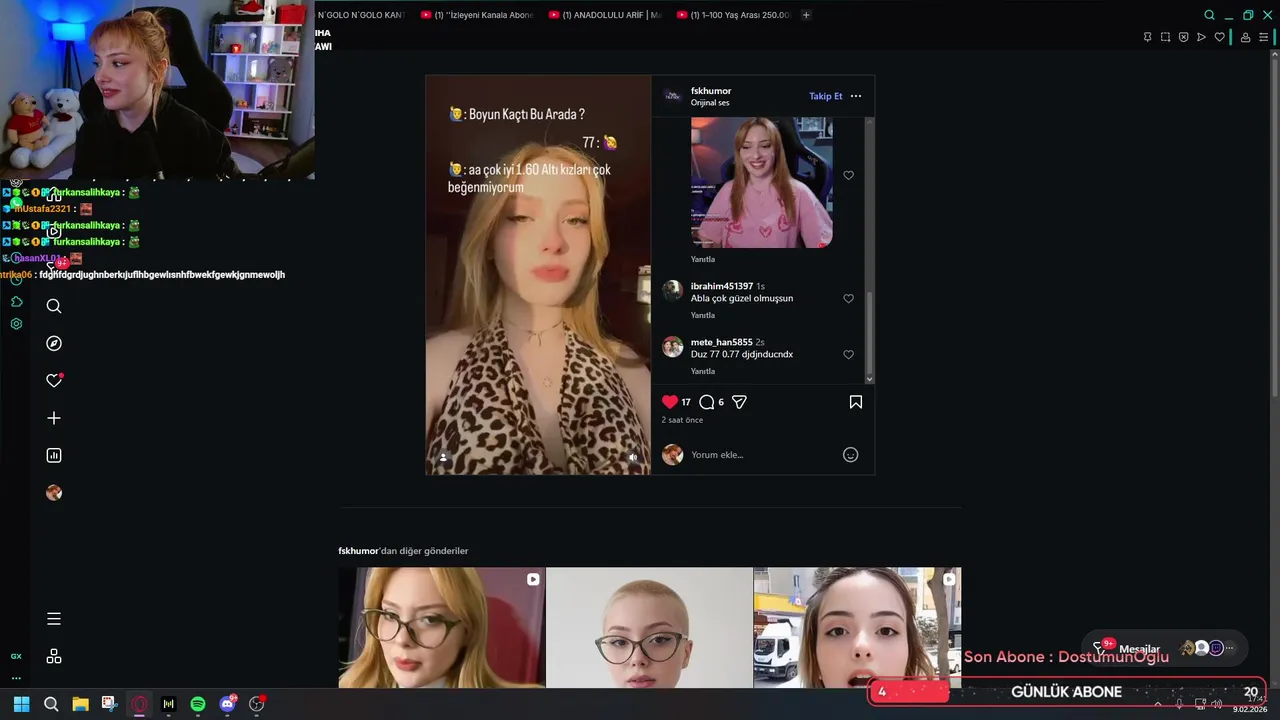Screen dimensions: 1280x720
Task: Open the image attached in the comment
Action: click(x=761, y=183)
